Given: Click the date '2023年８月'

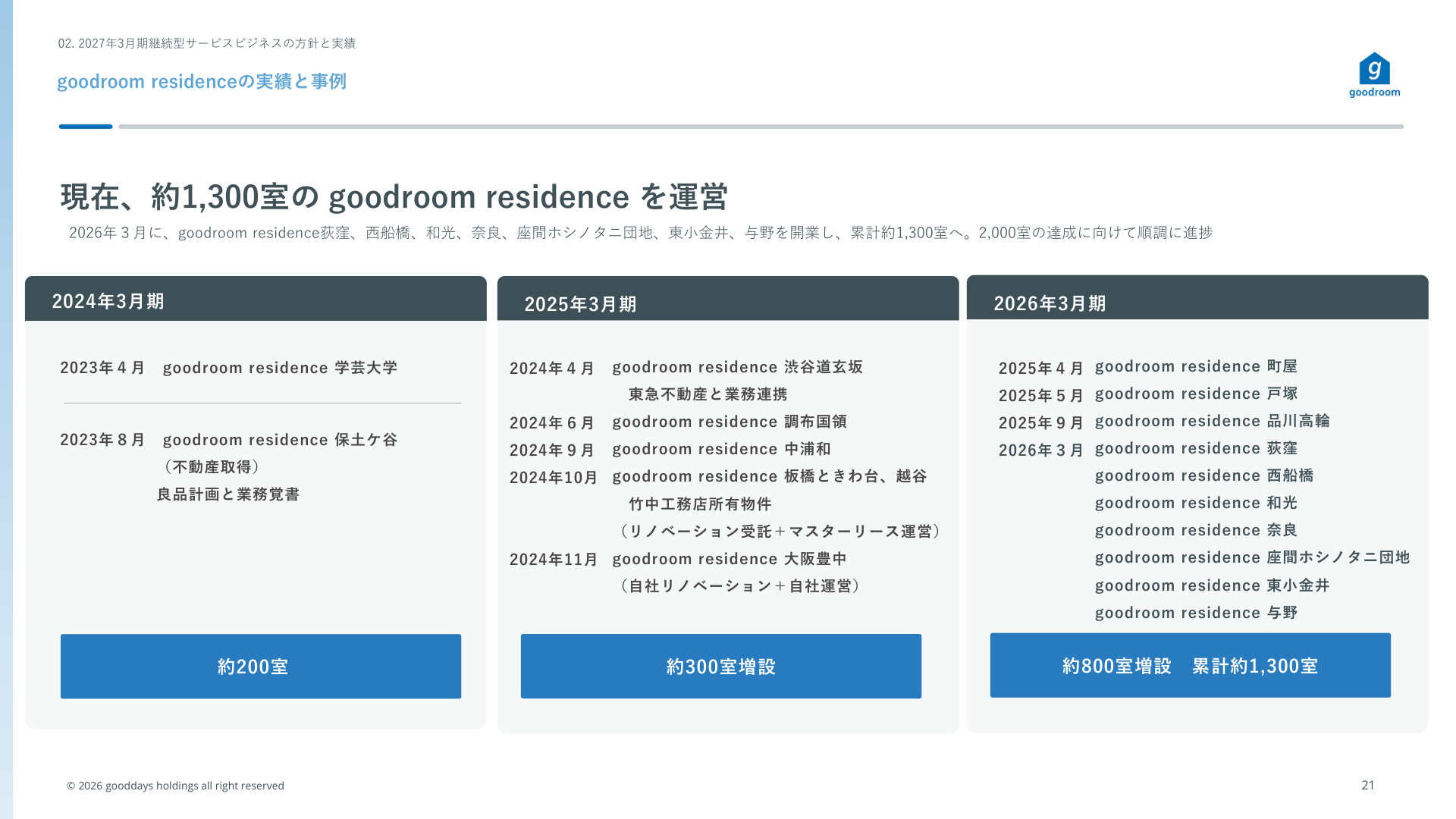Looking at the screenshot, I should click(103, 440).
